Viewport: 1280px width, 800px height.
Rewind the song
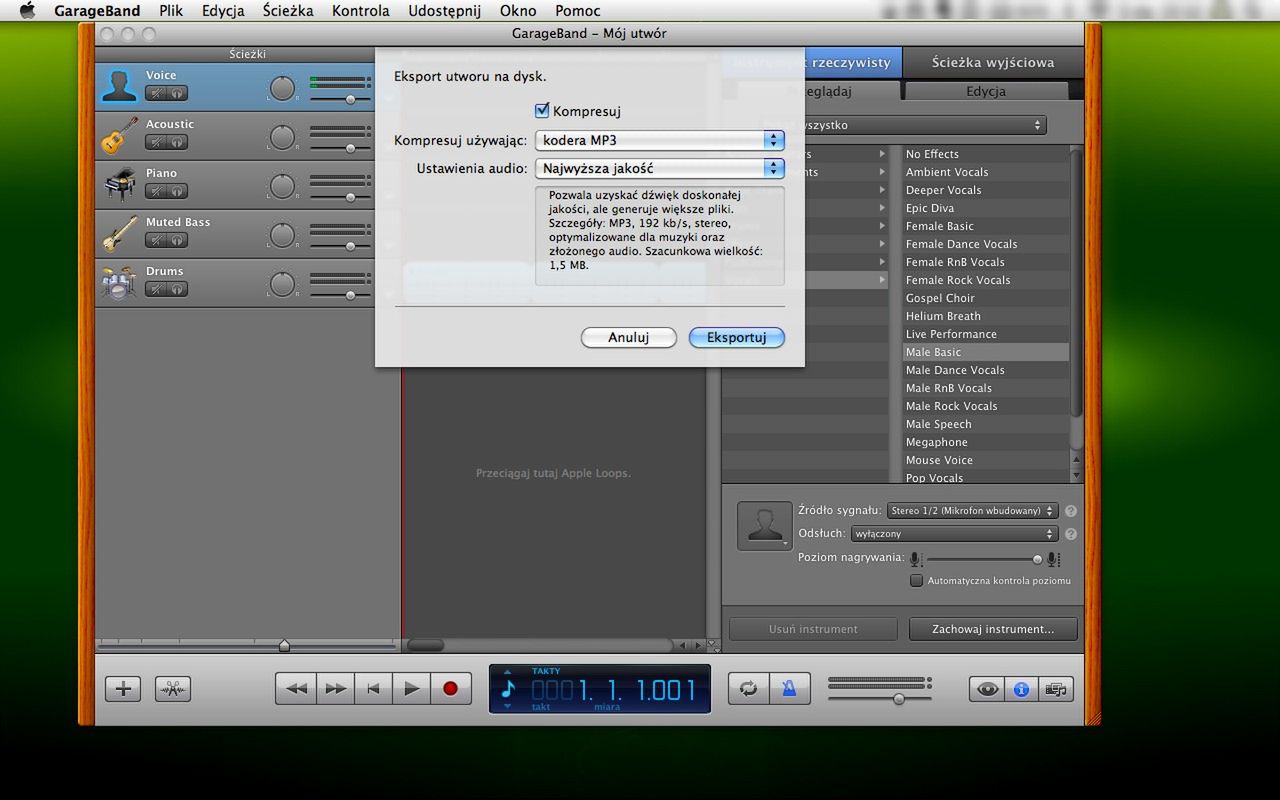(296, 688)
